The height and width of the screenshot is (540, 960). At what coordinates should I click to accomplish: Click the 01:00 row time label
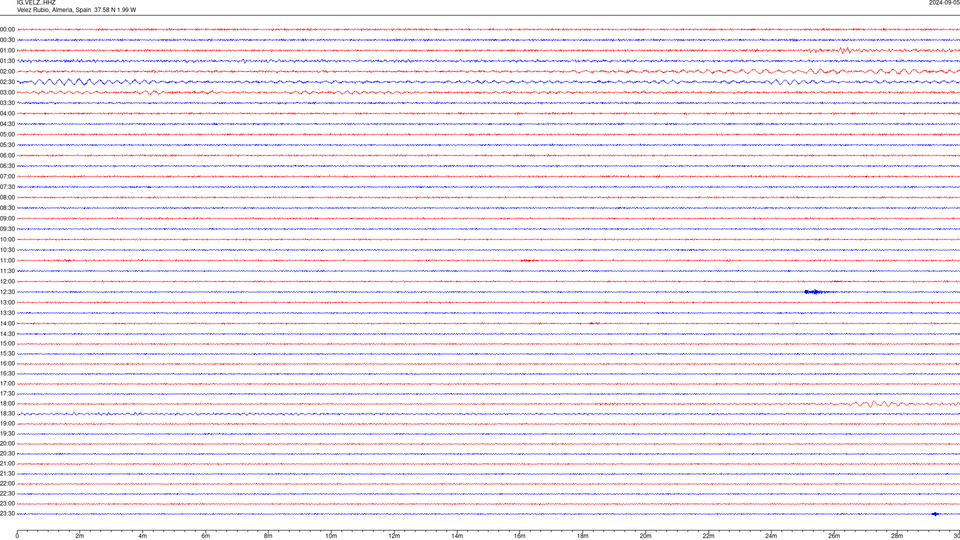7,50
